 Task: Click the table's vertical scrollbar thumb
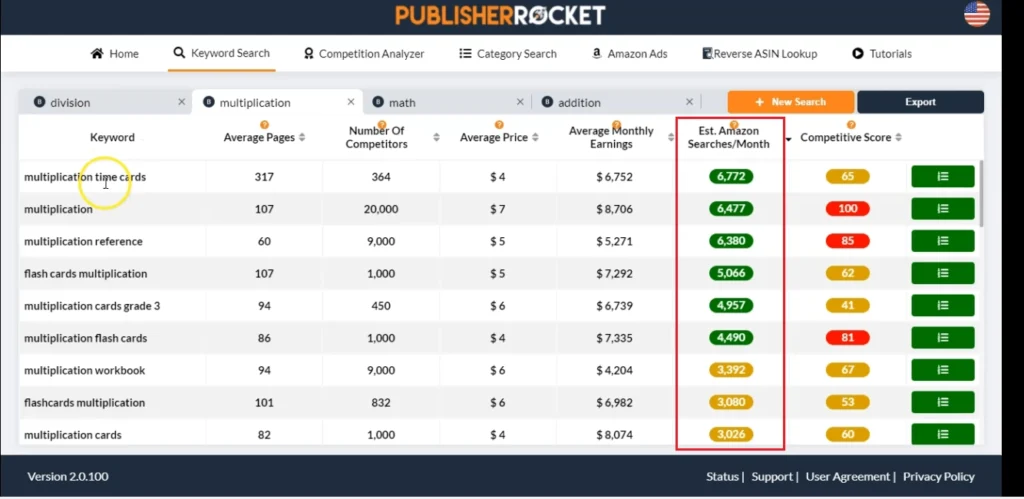(982, 194)
